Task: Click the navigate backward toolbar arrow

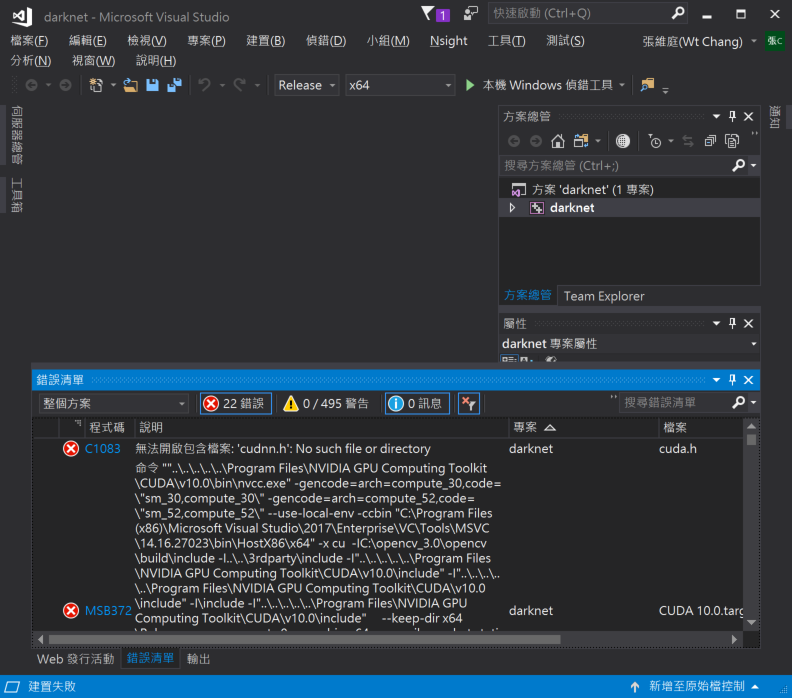Action: (x=32, y=85)
